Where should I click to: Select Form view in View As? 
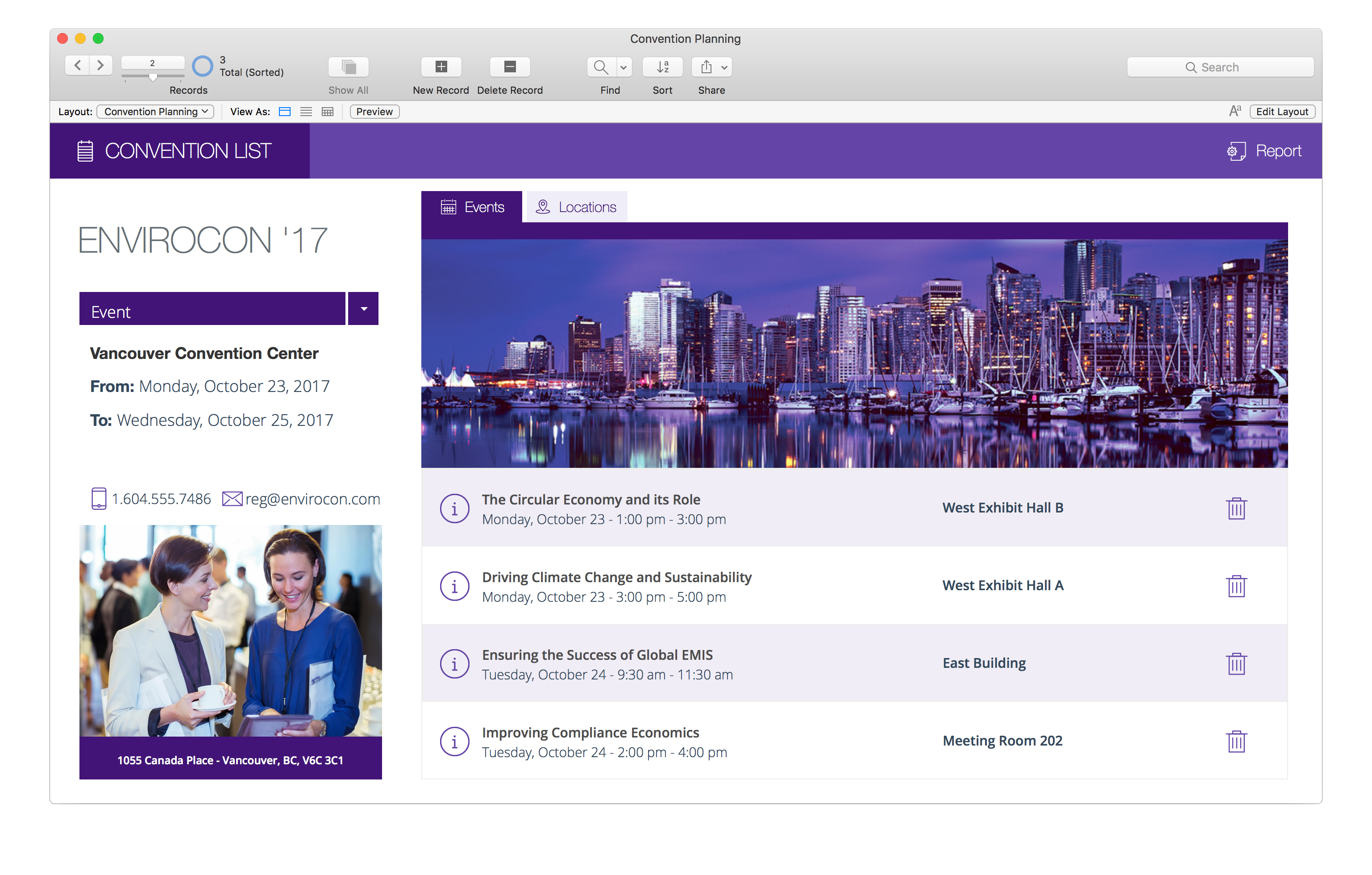284,111
